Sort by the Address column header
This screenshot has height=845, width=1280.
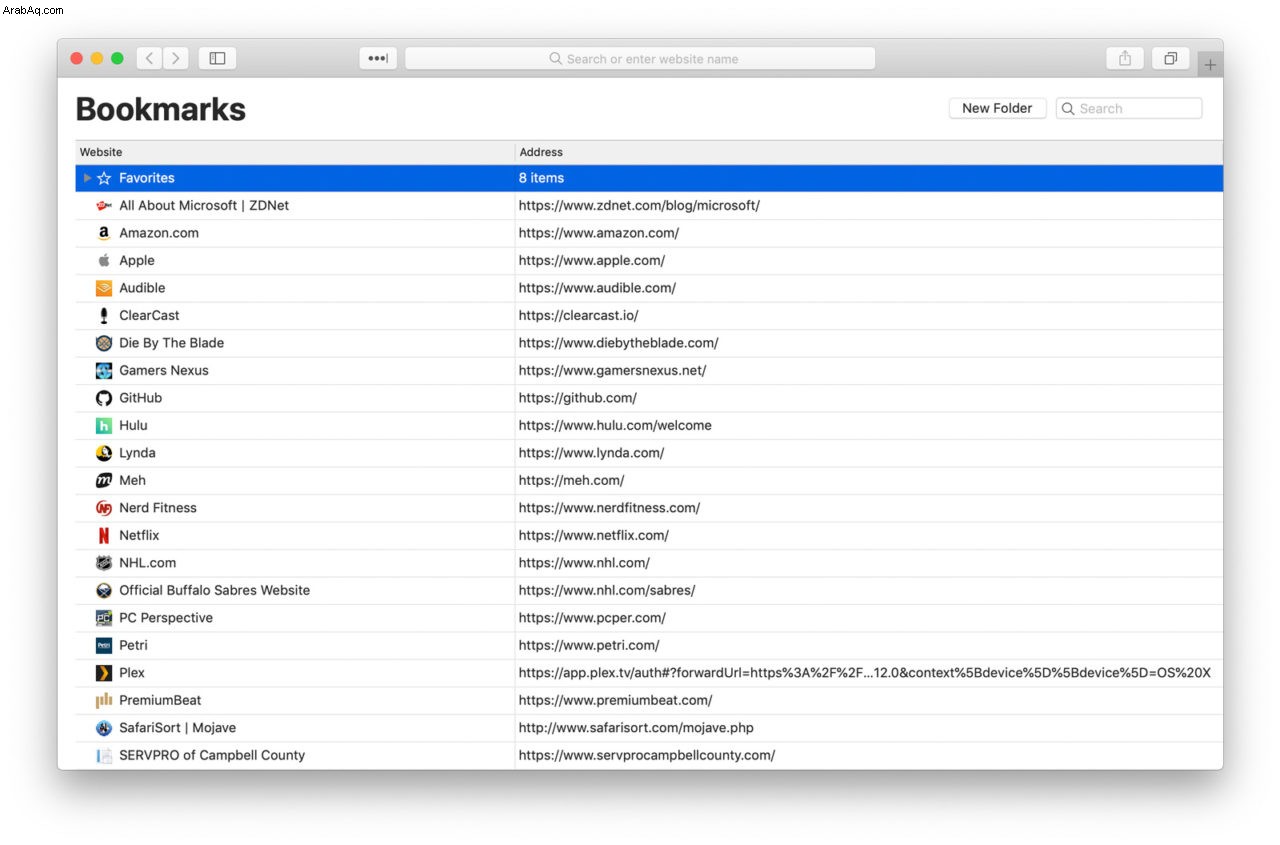[869, 152]
